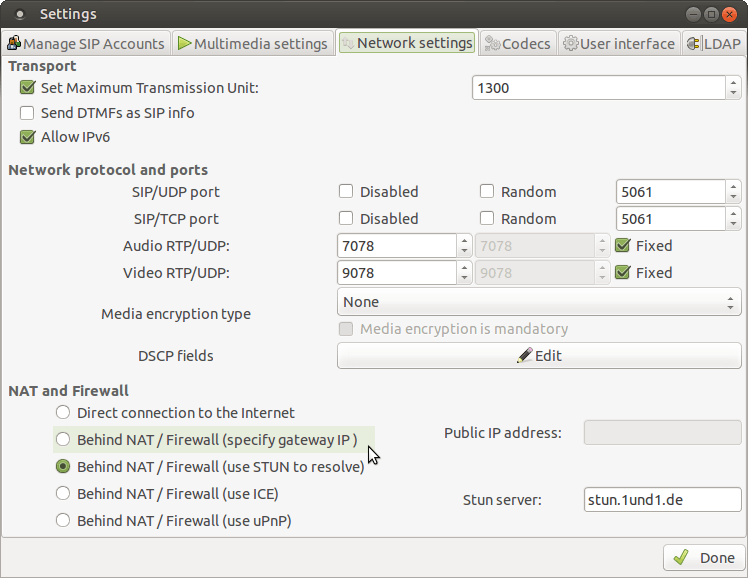Check Disabled for SIP/TCP port
The width and height of the screenshot is (748, 578).
point(346,218)
